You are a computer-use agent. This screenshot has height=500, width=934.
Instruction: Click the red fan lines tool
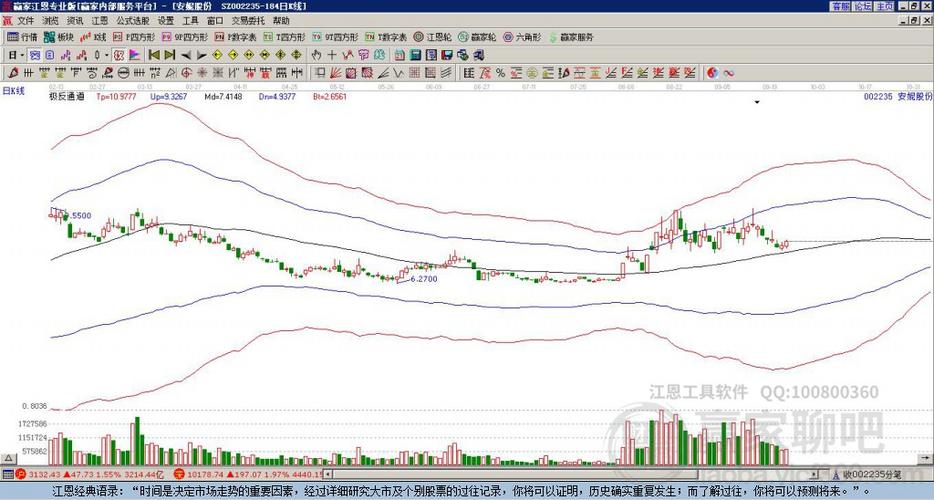pyautogui.click(x=335, y=73)
